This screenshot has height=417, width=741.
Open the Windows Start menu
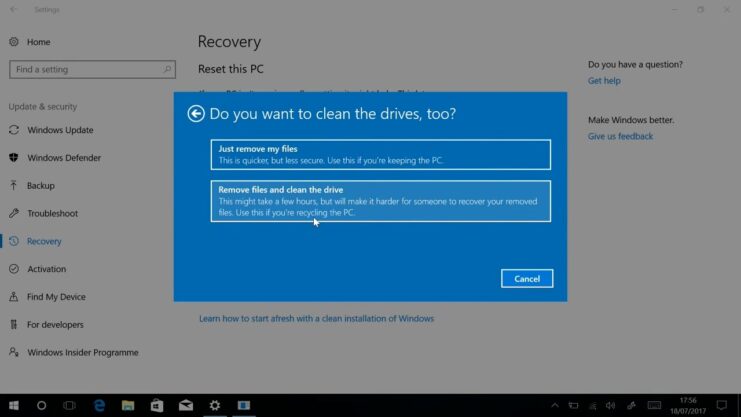click(14, 406)
